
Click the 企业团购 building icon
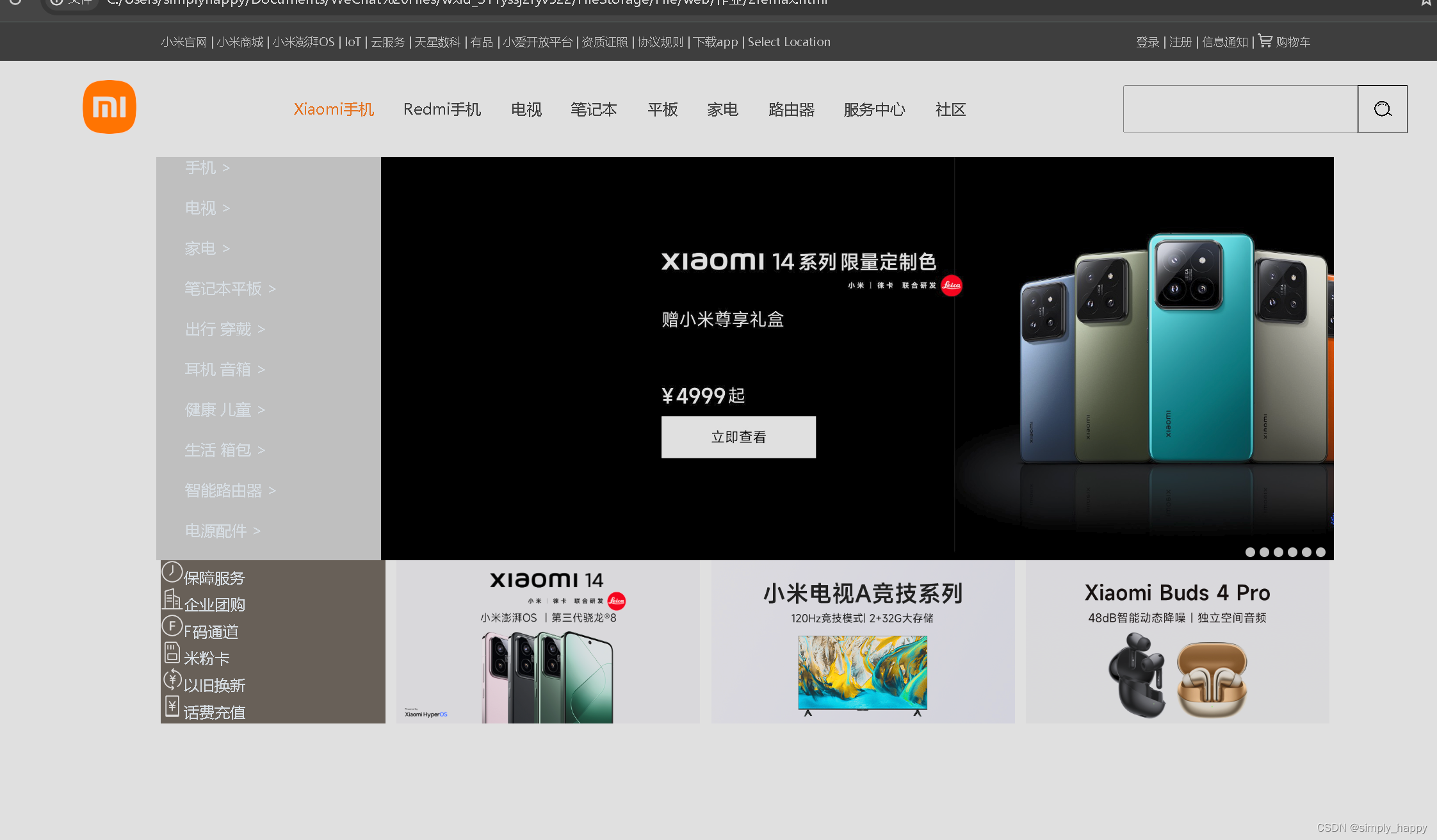coord(172,599)
